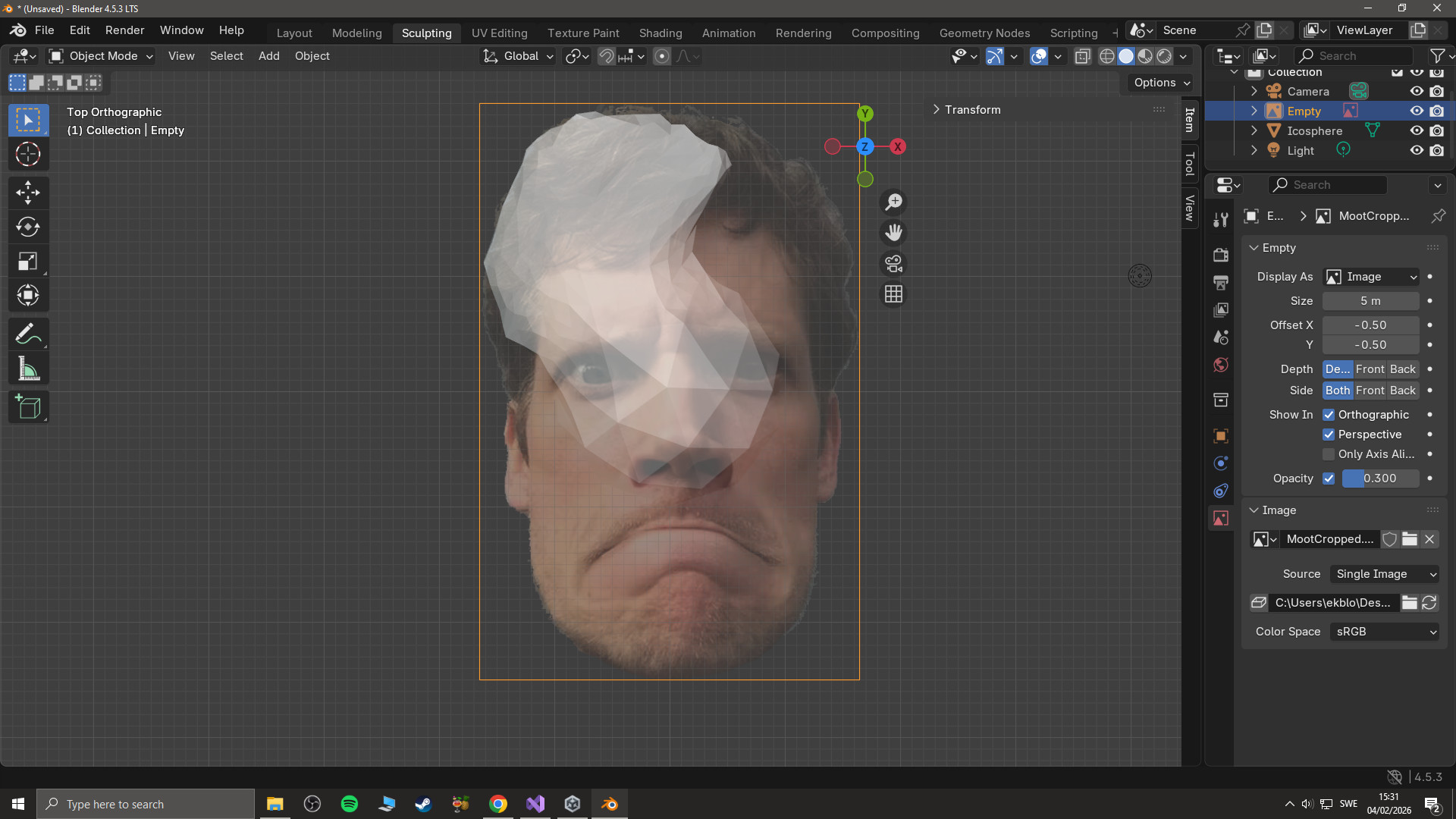
Task: Select the Move tool in toolbar
Action: [28, 192]
